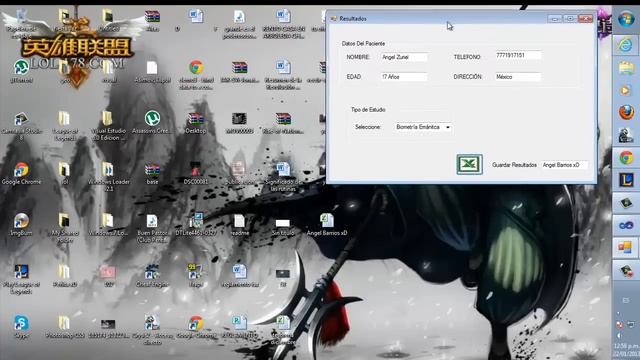Select the Play League of Legends shortcut
This screenshot has height=360, width=640.
21,279
